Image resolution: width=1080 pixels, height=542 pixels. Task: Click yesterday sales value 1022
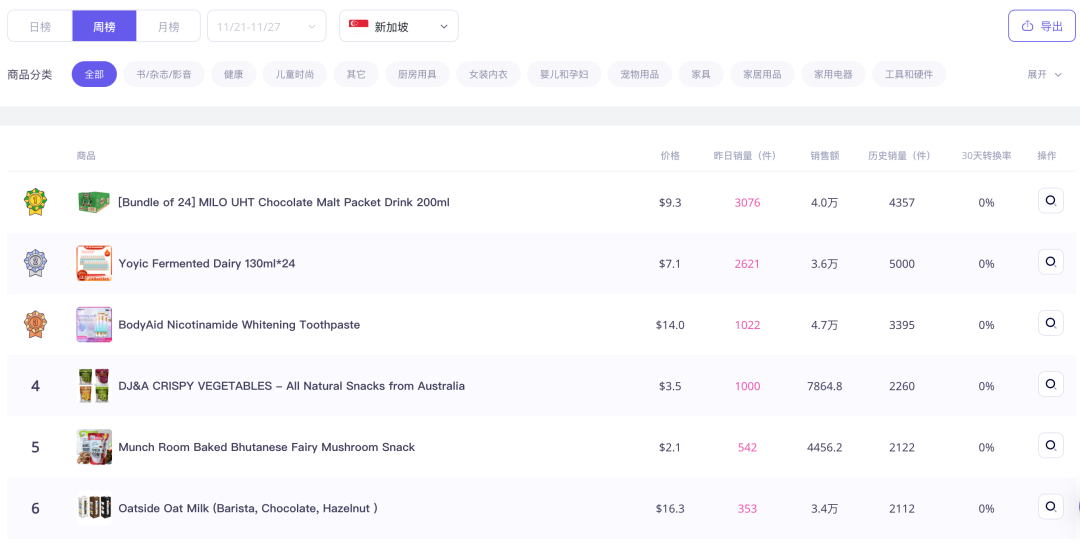coord(747,325)
